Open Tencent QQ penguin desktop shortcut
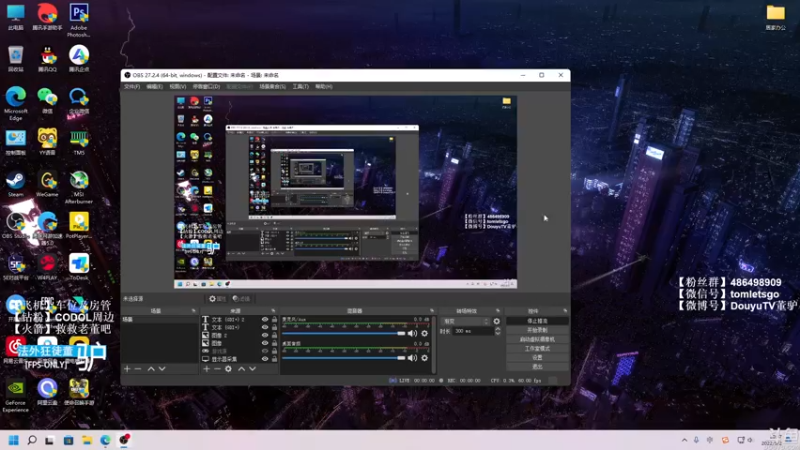 pos(47,59)
